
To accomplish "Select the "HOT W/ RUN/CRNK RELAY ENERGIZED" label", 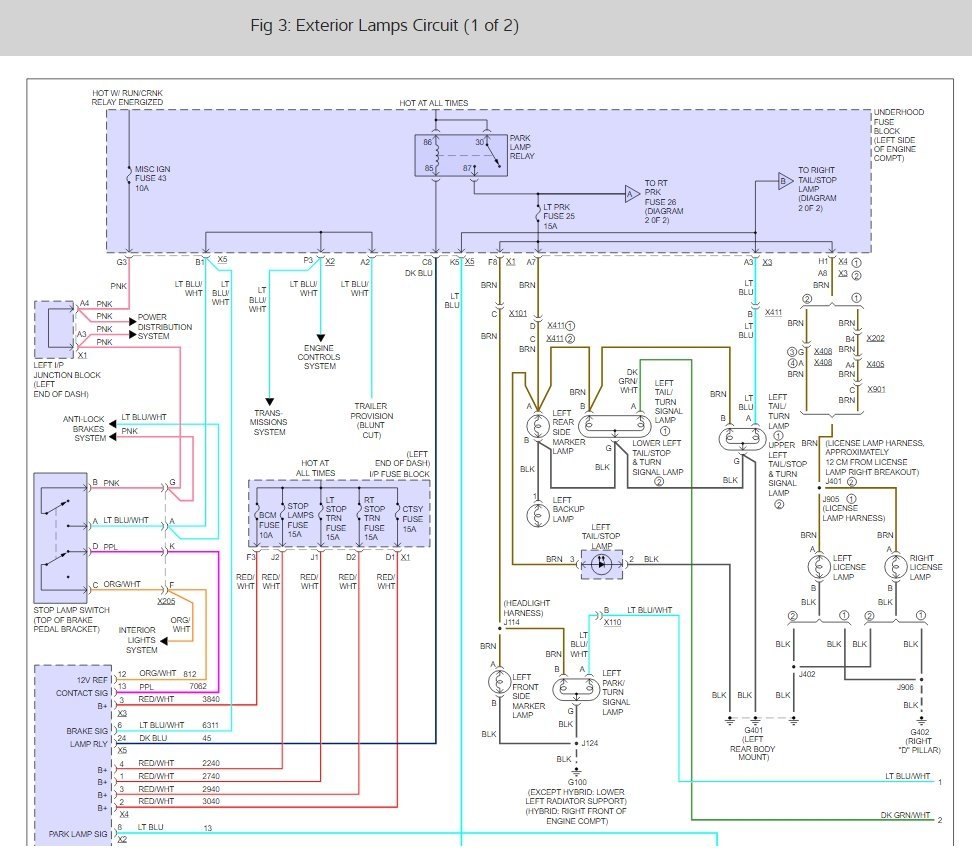I will click(128, 97).
